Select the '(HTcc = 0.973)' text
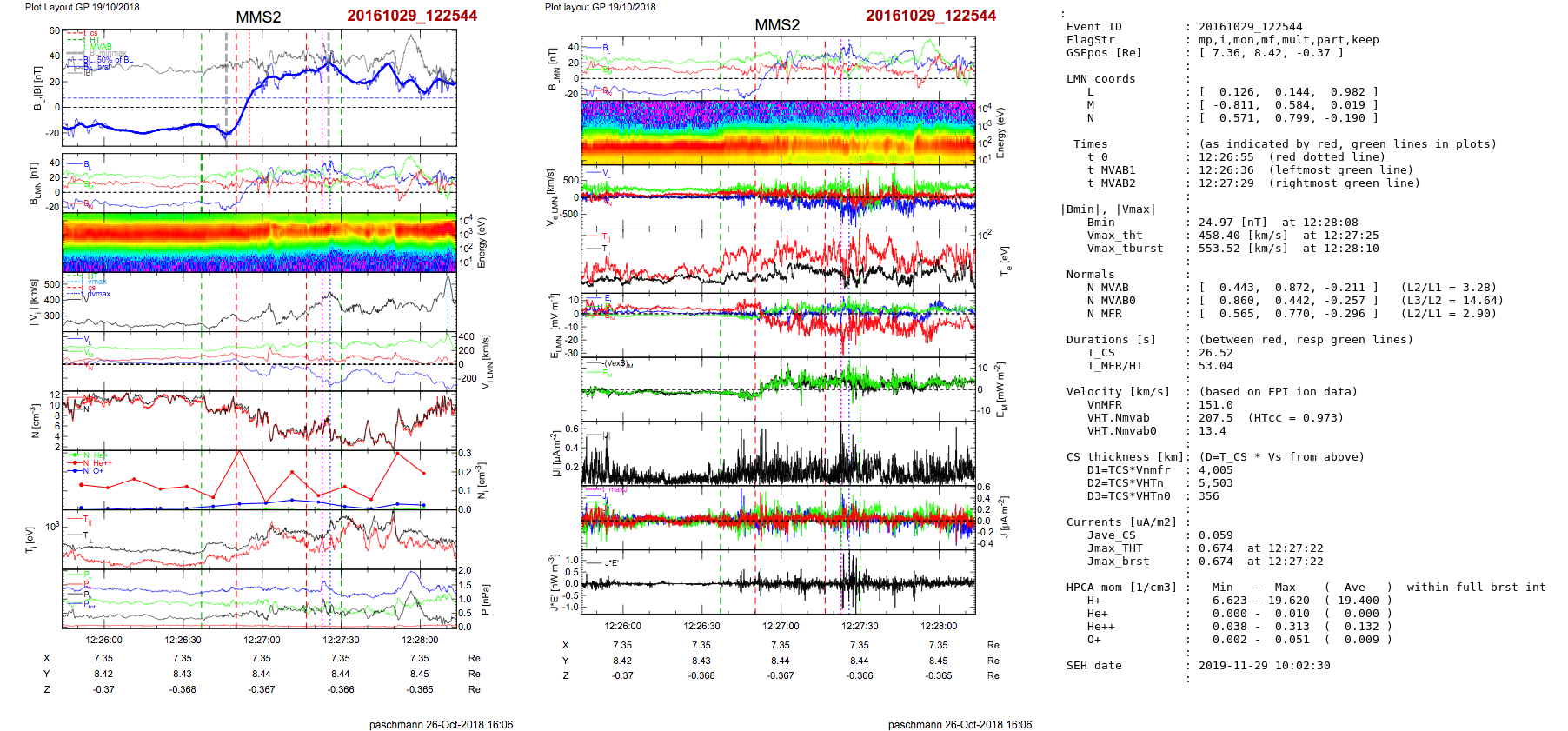1568x731 pixels. (1295, 418)
